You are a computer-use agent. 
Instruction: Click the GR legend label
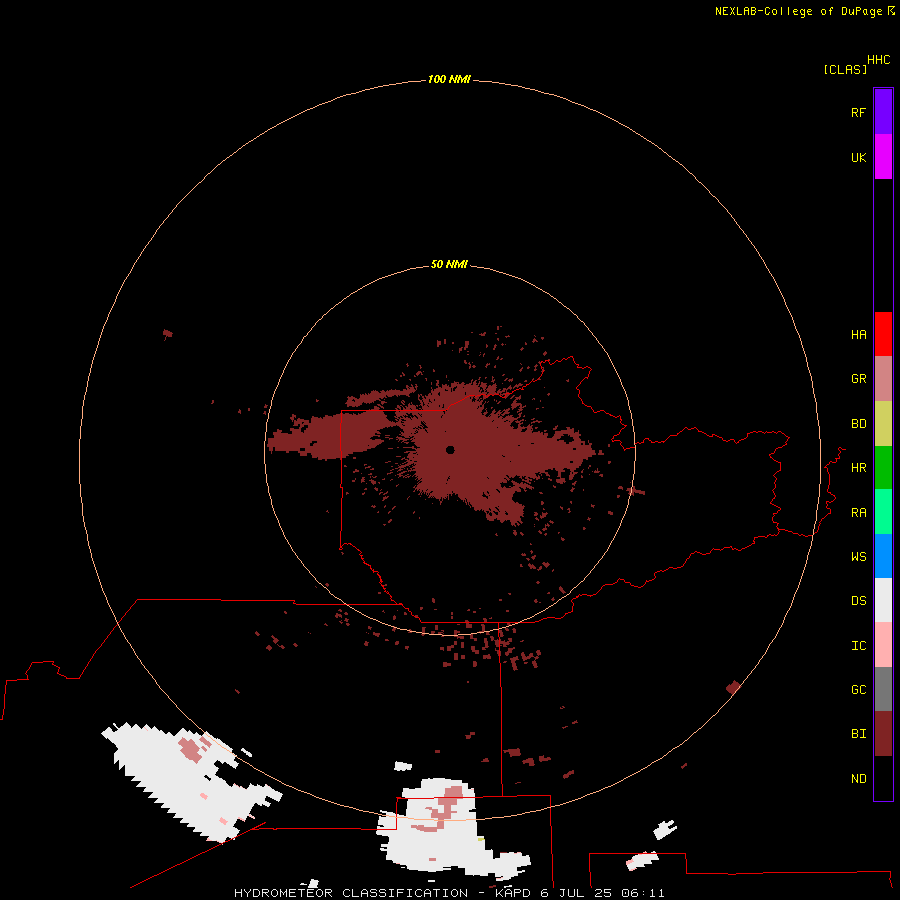tap(858, 379)
